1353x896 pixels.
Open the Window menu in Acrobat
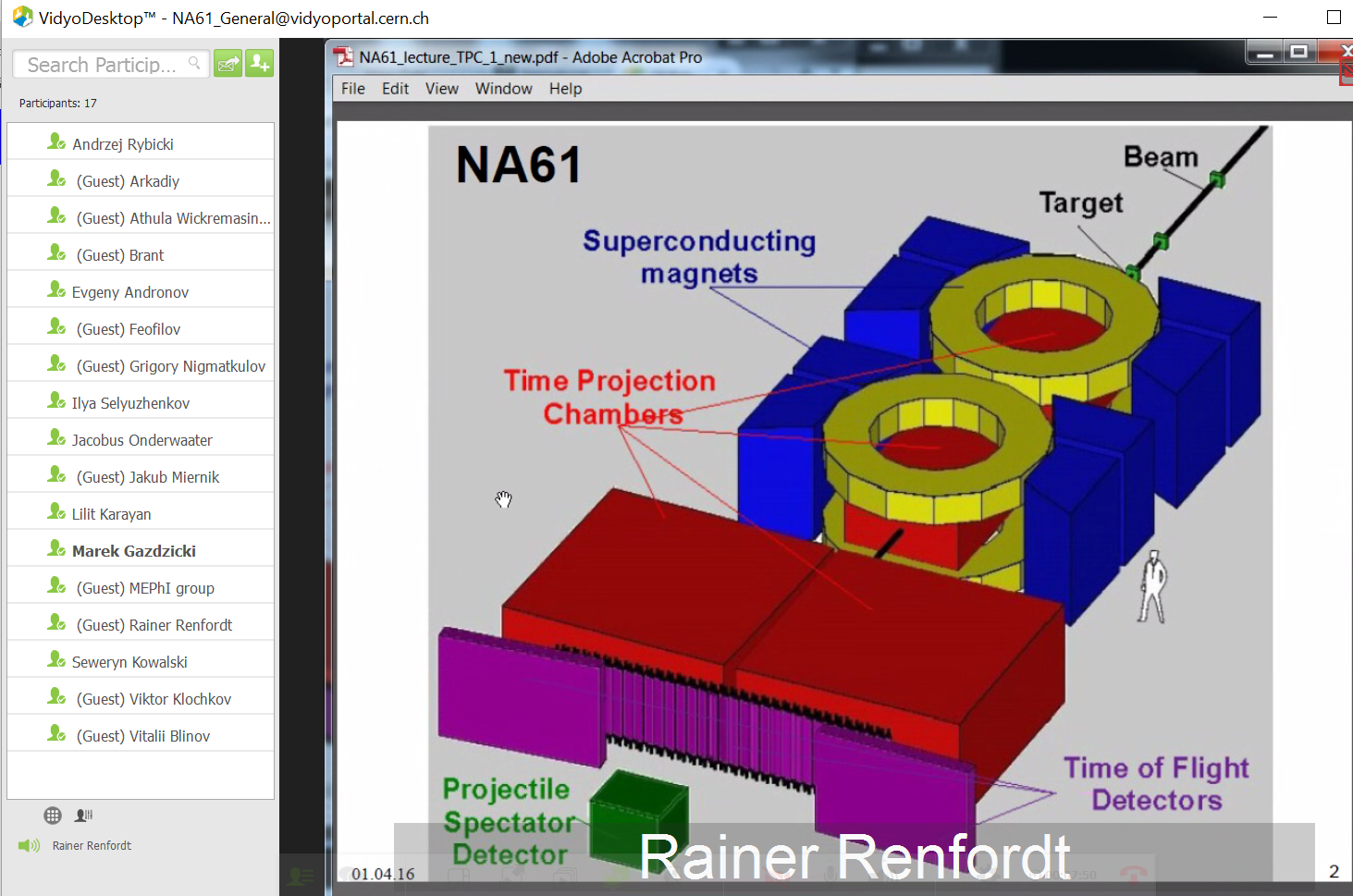(x=504, y=89)
